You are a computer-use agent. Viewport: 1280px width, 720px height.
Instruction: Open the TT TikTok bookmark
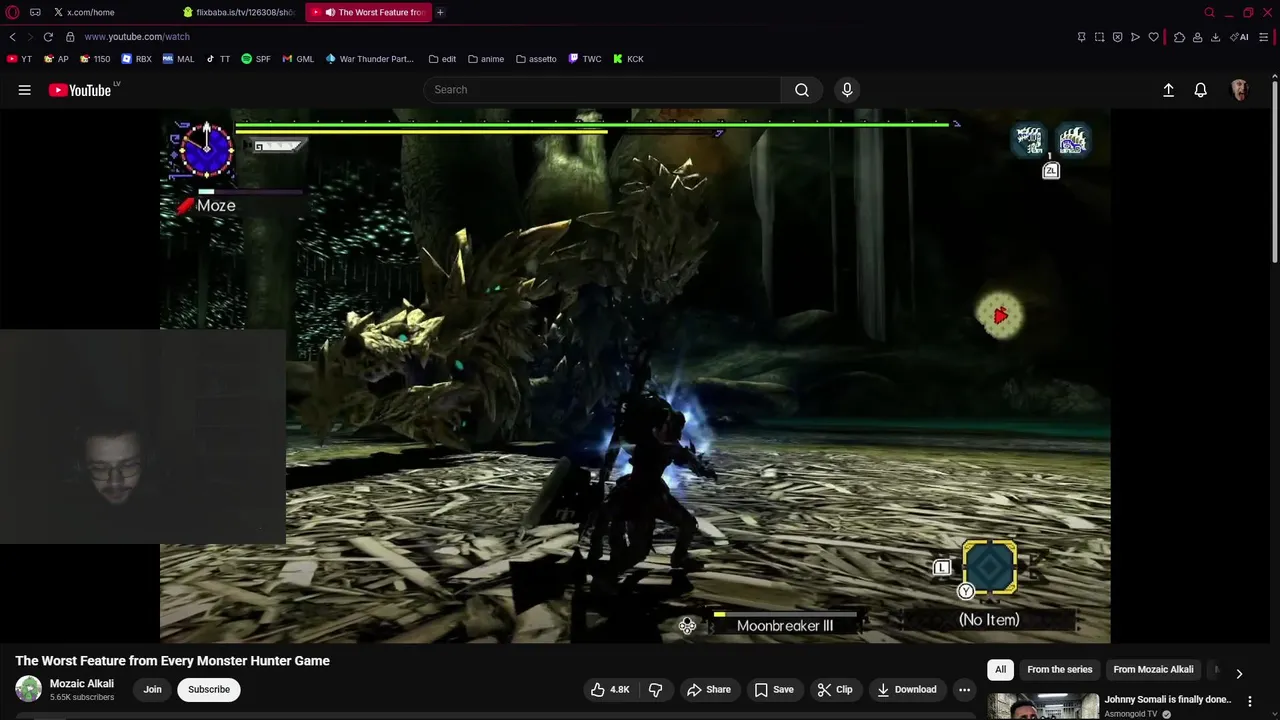pos(218,59)
